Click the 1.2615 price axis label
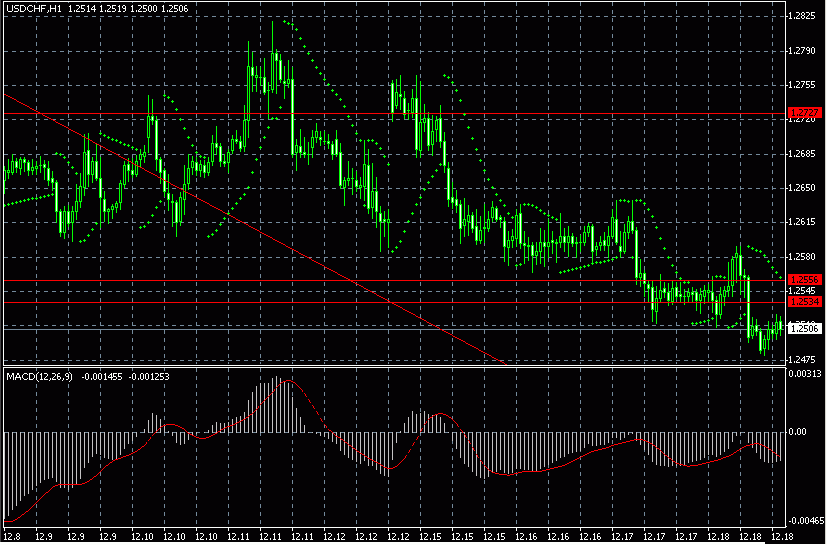This screenshot has width=827, height=545. 803,222
